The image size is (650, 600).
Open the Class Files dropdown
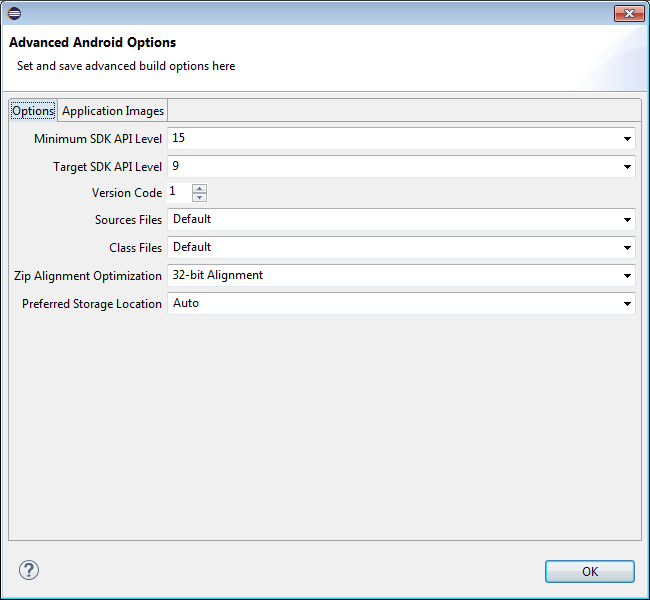(401, 248)
